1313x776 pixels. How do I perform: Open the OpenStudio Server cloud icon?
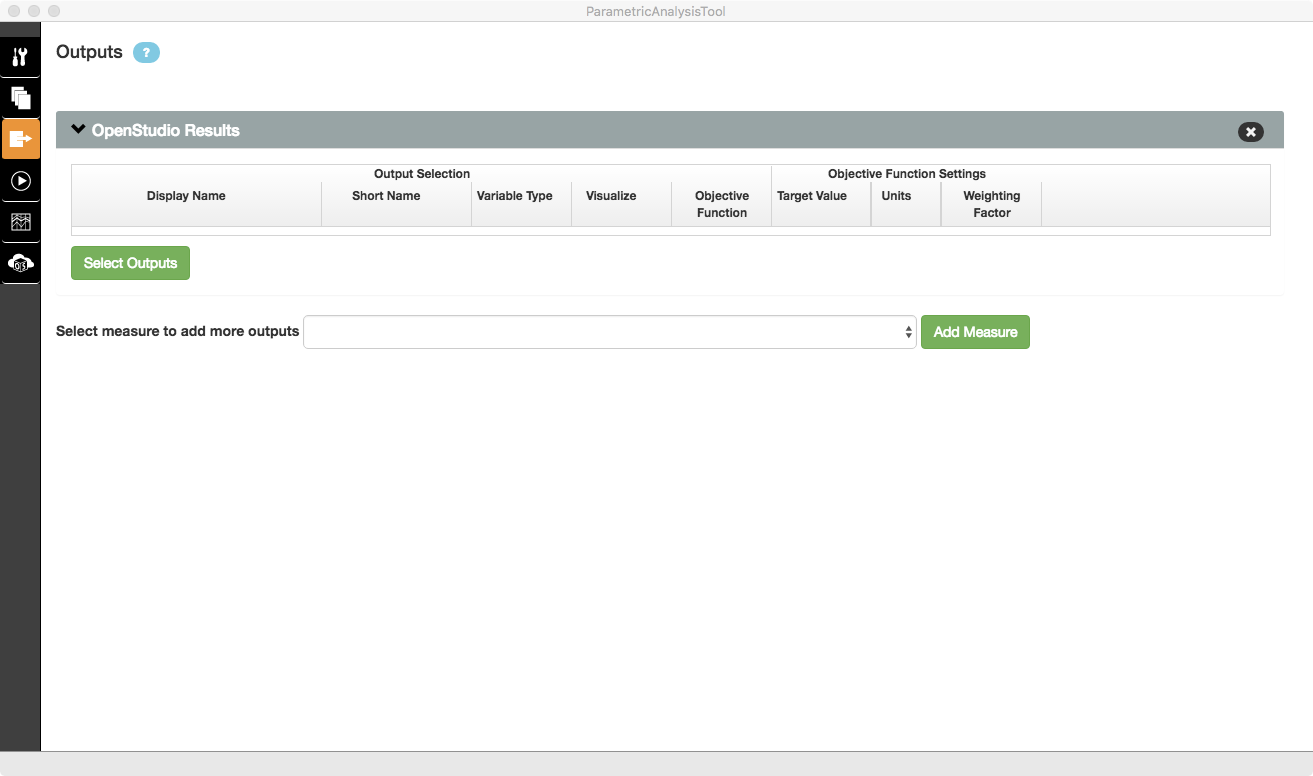20,263
